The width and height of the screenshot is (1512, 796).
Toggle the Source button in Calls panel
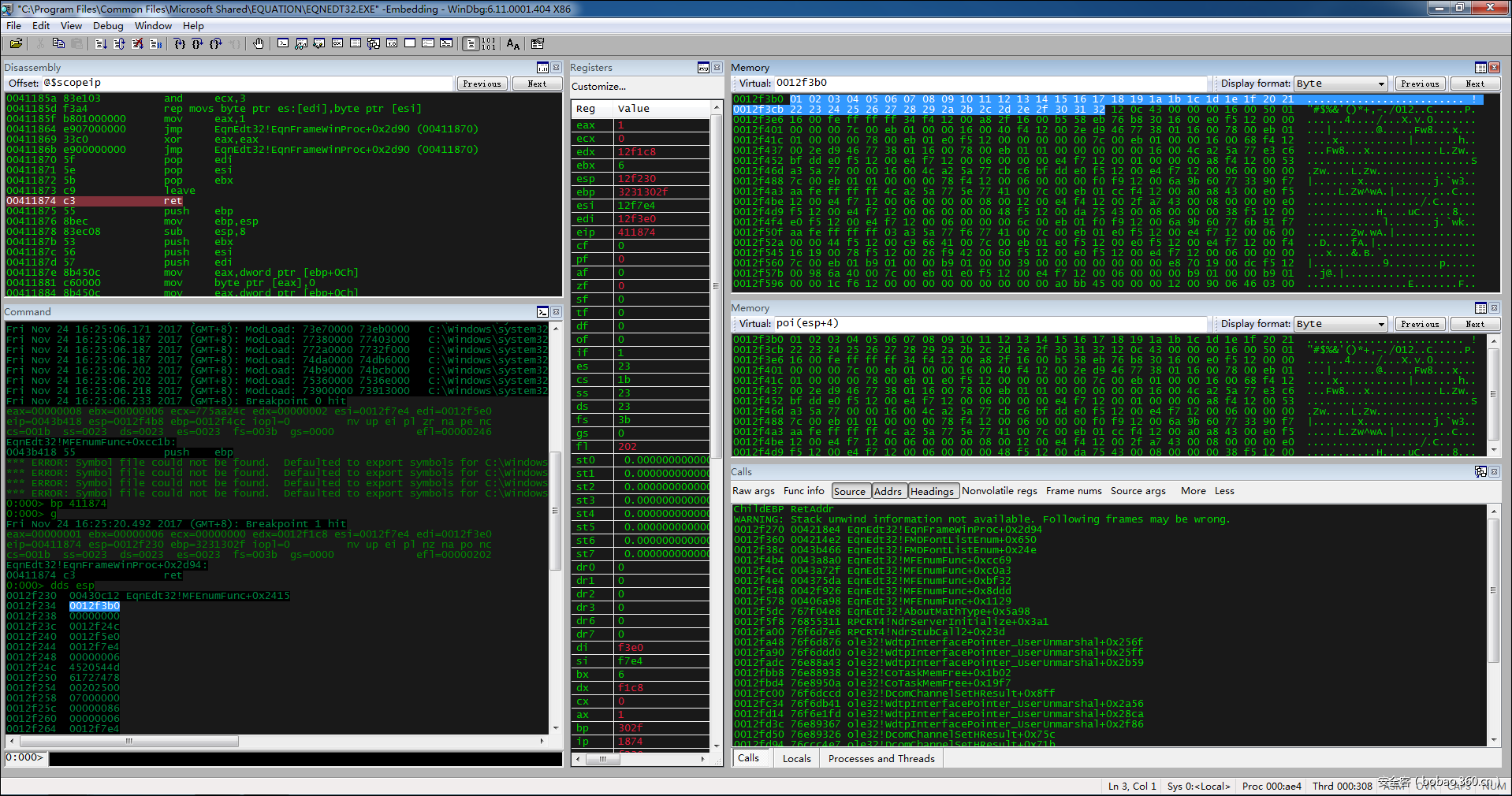(x=849, y=491)
